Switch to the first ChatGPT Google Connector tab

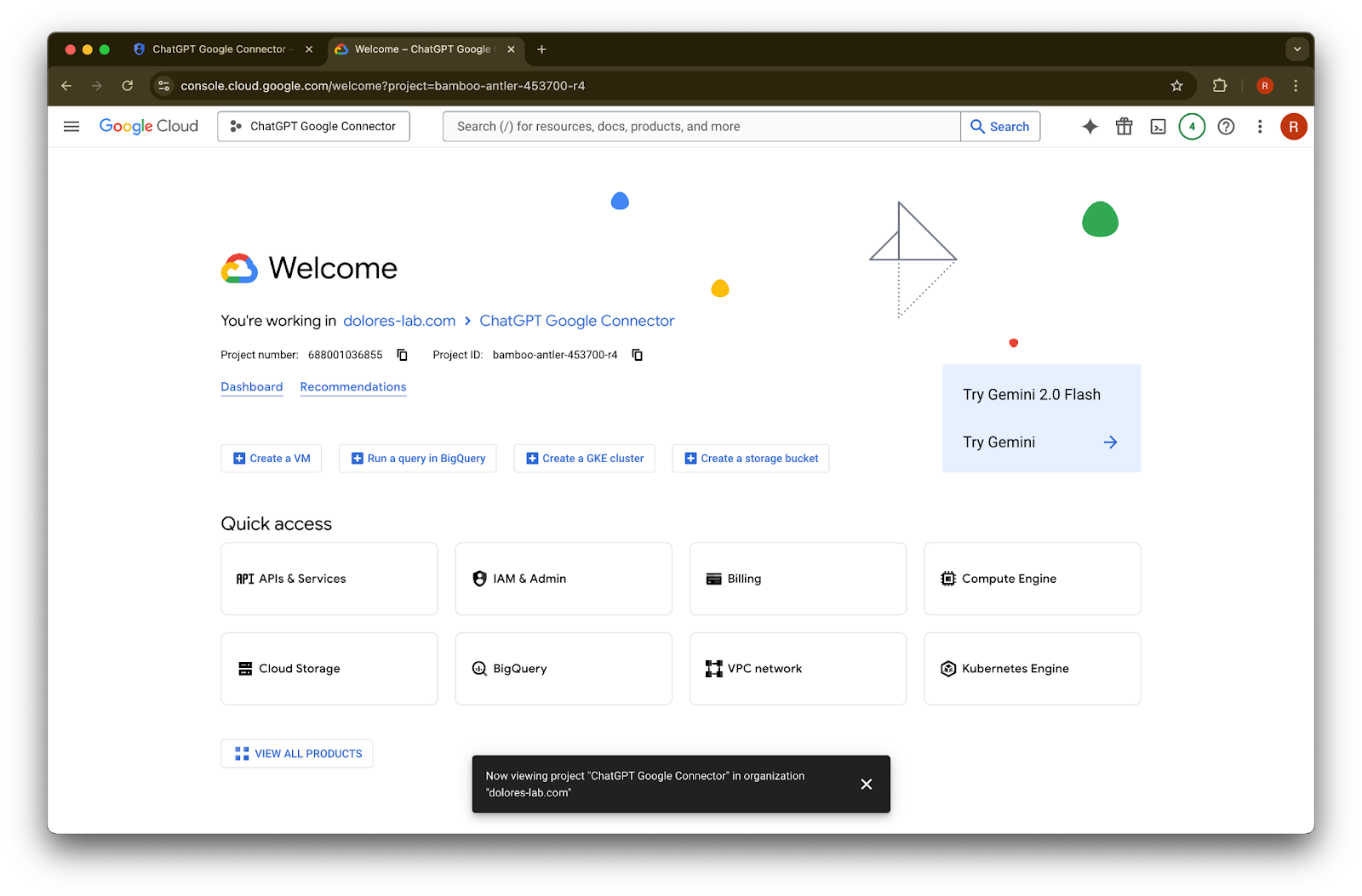click(x=223, y=49)
